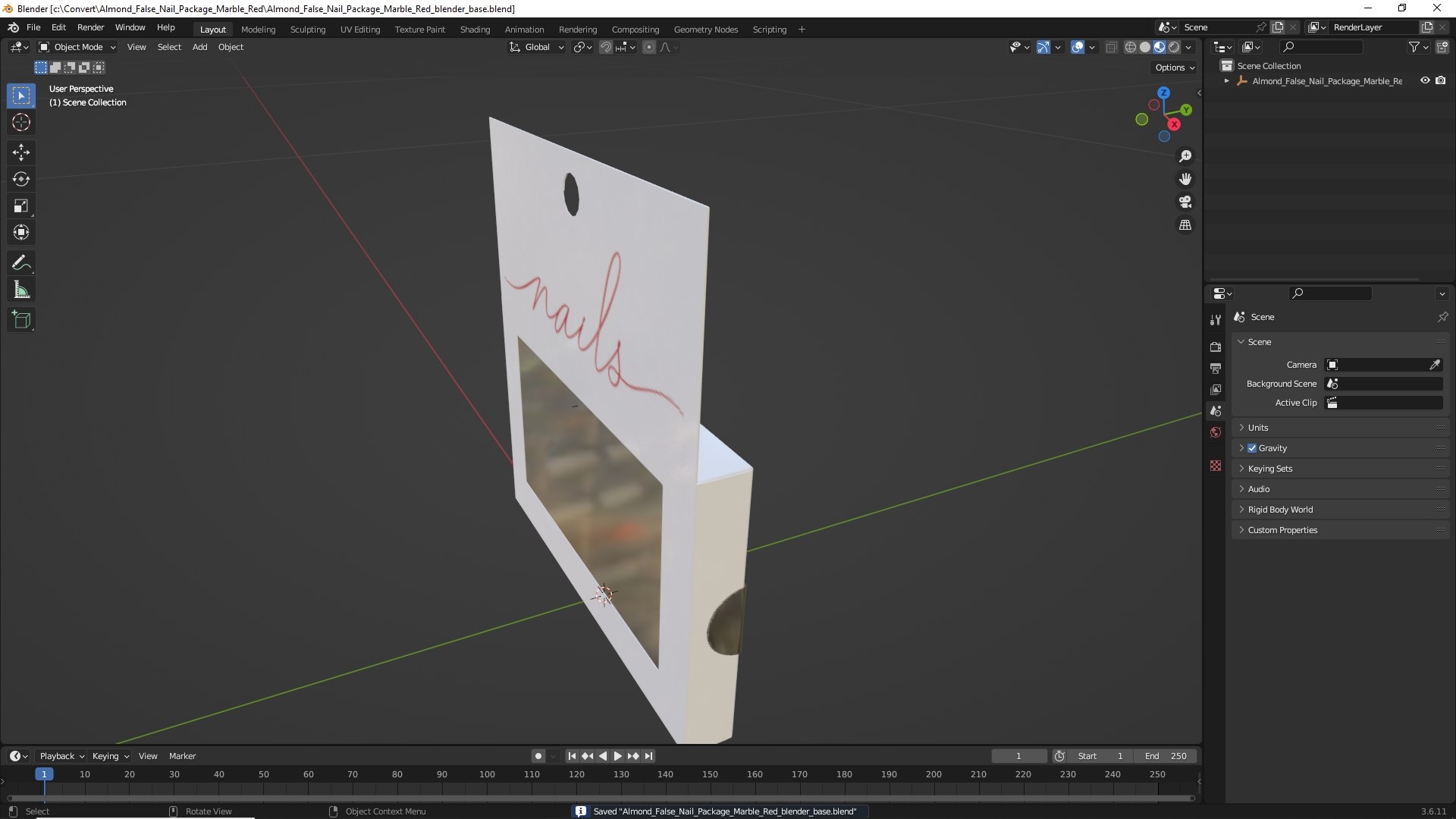Open the Tool properties tab icon
Viewport: 1456px width, 819px height.
coord(1216,320)
